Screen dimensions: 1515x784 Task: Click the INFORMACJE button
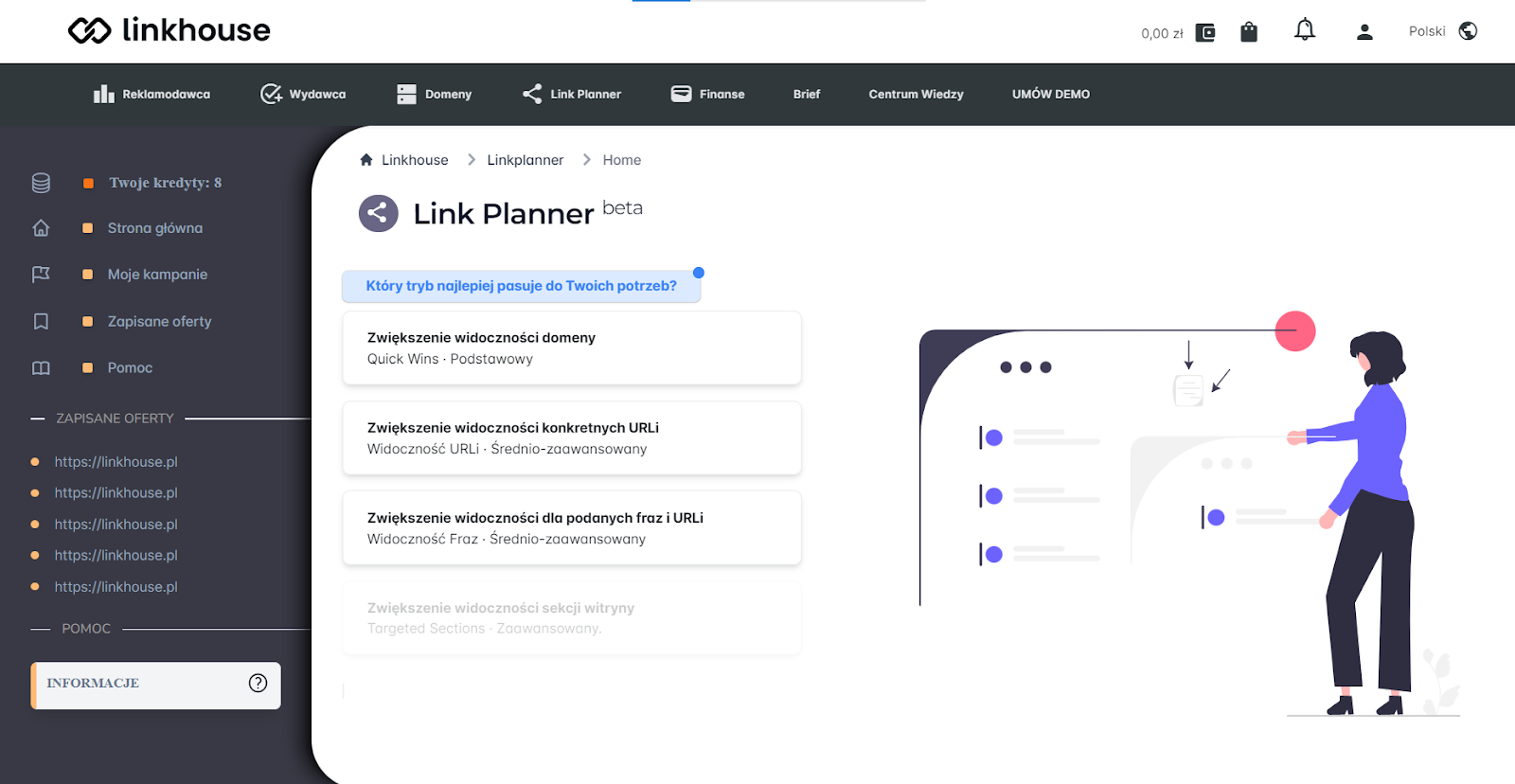(x=156, y=685)
